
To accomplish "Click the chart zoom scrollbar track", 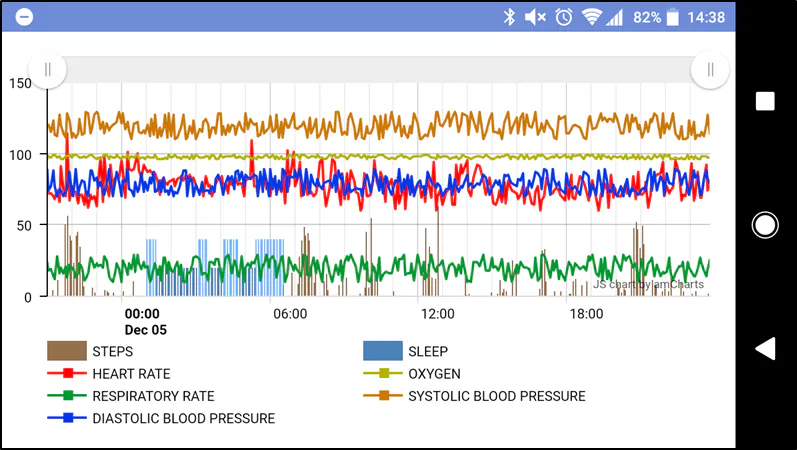I will coord(378,69).
